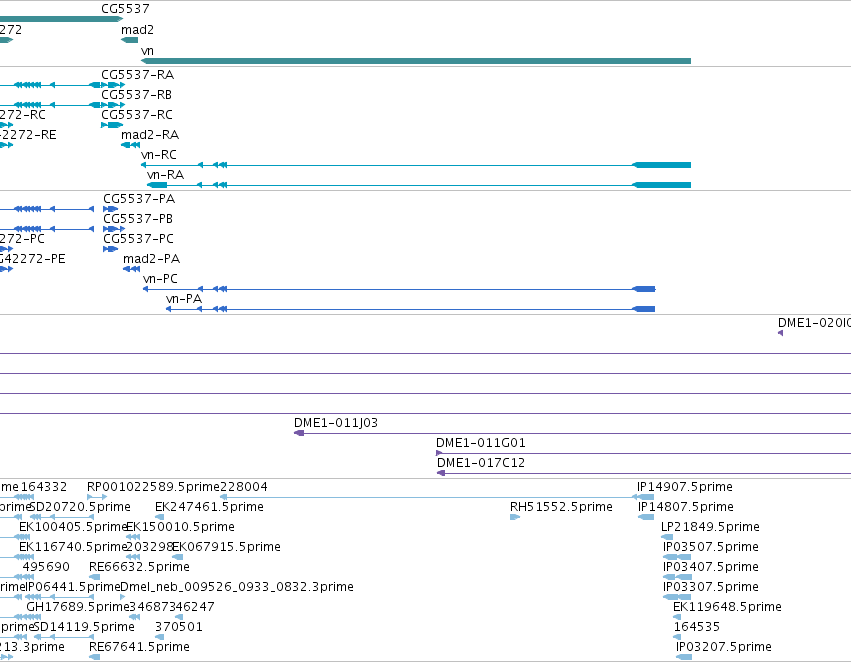Viewport: 851px width, 662px height.
Task: Select the LP21849.5prime EST label
Action: pos(710,527)
